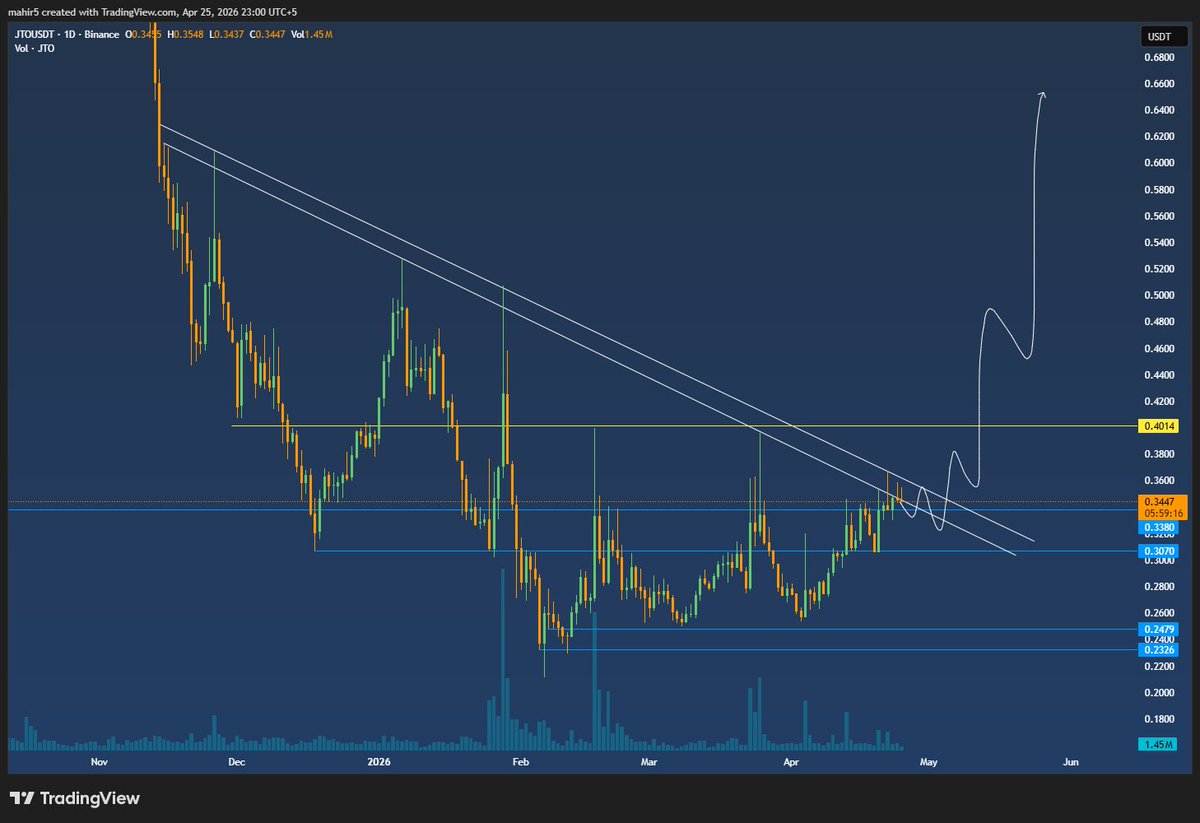The height and width of the screenshot is (823, 1200).
Task: Click the JTOUSDT symbol label
Action: click(36, 35)
